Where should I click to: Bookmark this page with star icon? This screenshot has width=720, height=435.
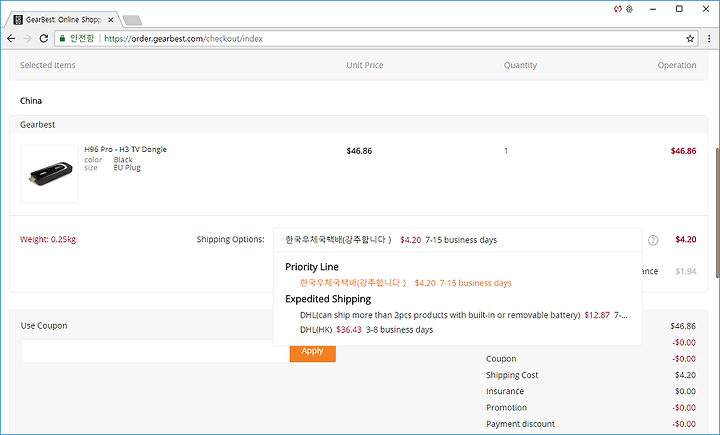[x=690, y=39]
